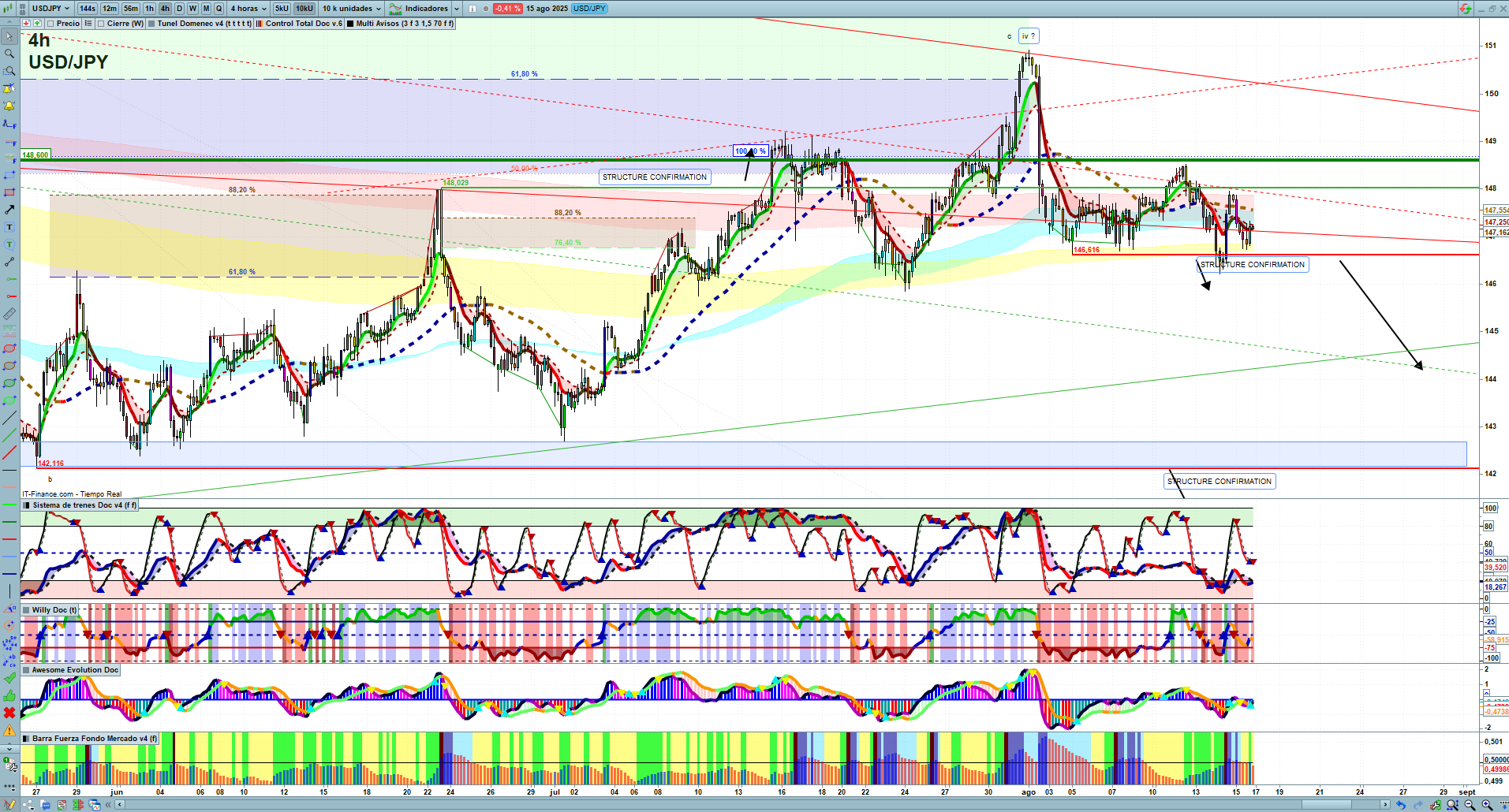Select the green diagonal line tool
The width and height of the screenshot is (1509, 812).
[x=9, y=435]
